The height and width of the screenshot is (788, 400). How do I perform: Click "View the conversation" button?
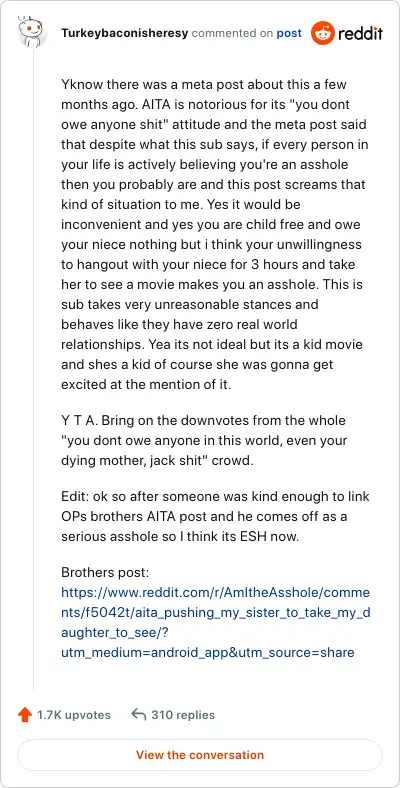(199, 755)
